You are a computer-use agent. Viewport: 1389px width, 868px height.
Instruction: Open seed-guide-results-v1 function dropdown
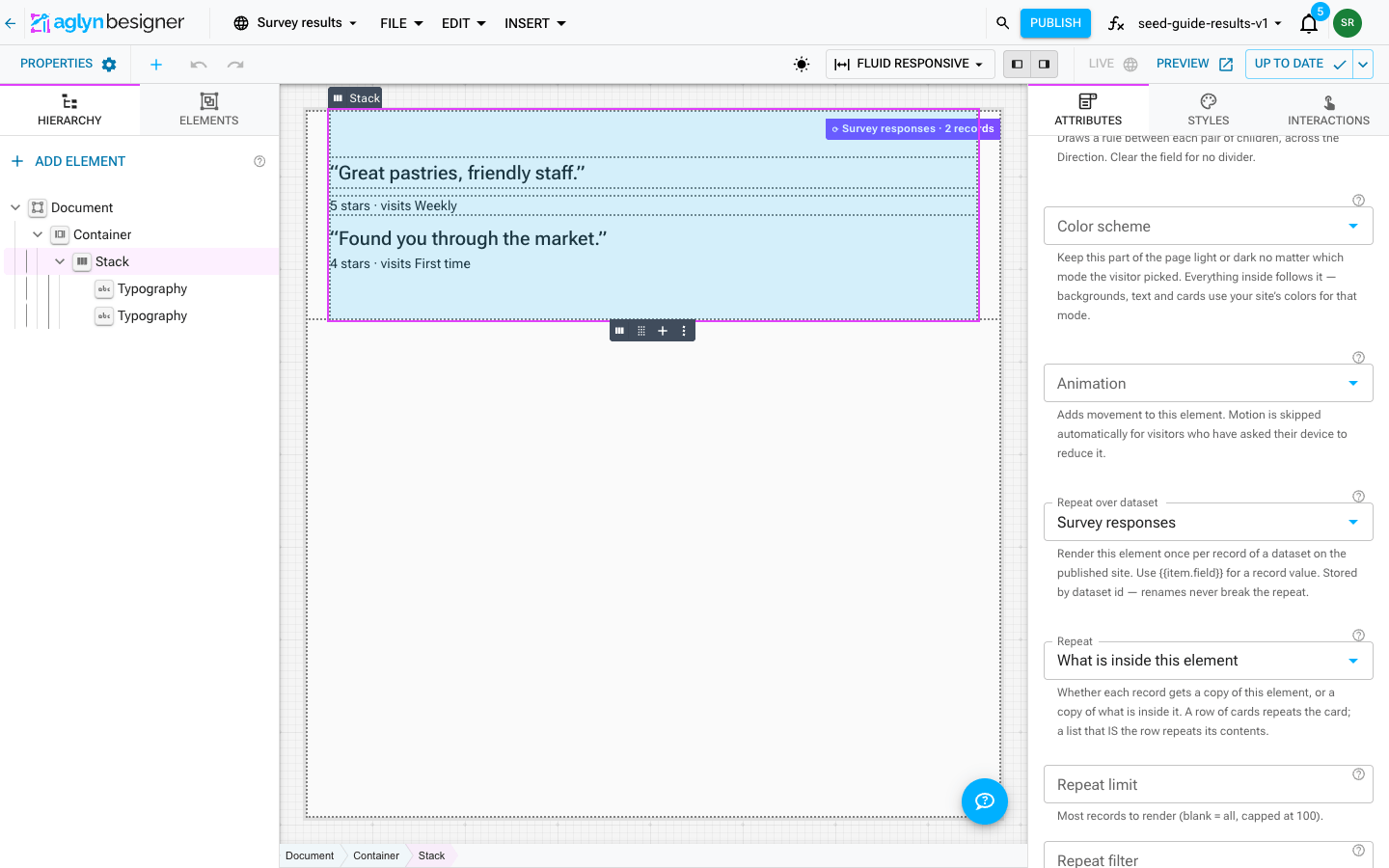pos(1196,23)
